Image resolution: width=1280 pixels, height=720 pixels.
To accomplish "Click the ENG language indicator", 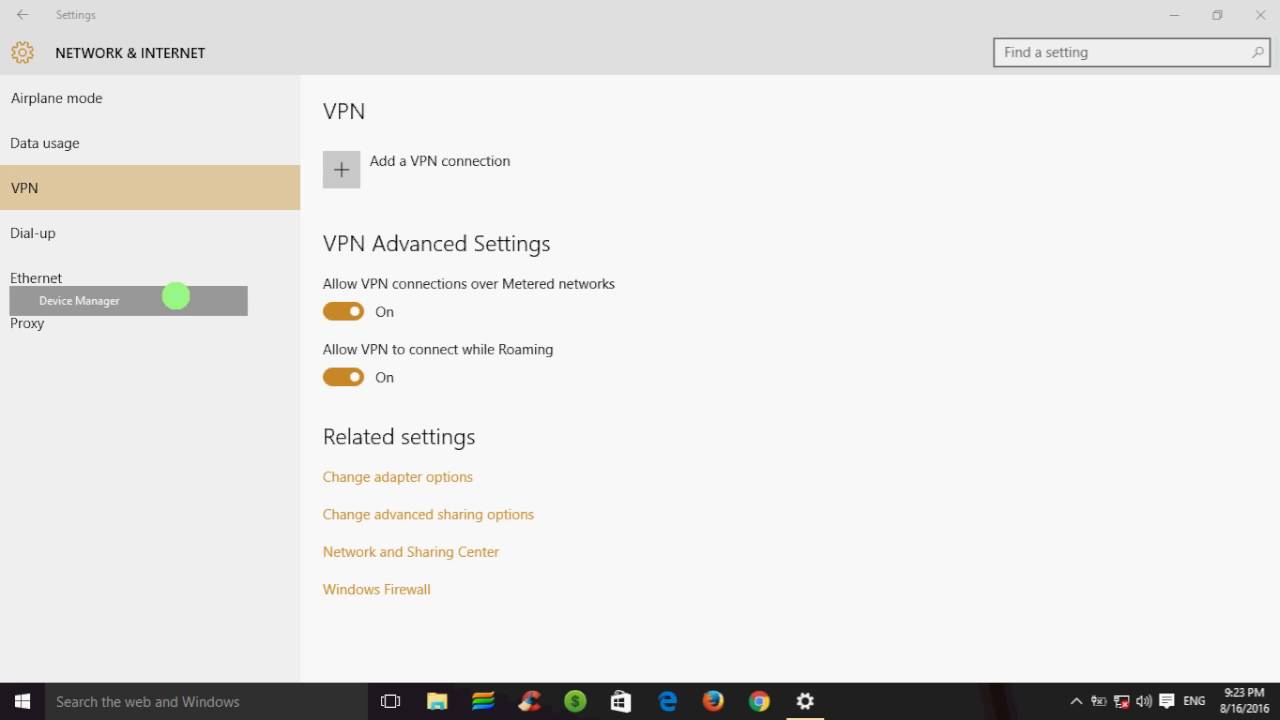I will click(x=1194, y=701).
